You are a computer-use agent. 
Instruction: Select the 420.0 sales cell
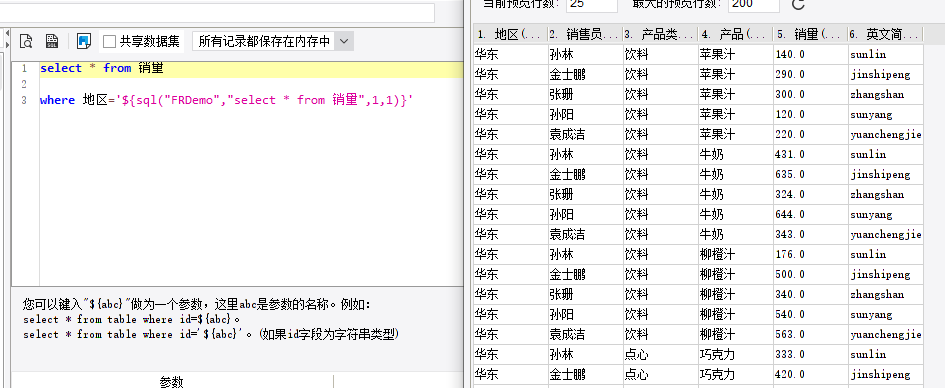pos(810,374)
